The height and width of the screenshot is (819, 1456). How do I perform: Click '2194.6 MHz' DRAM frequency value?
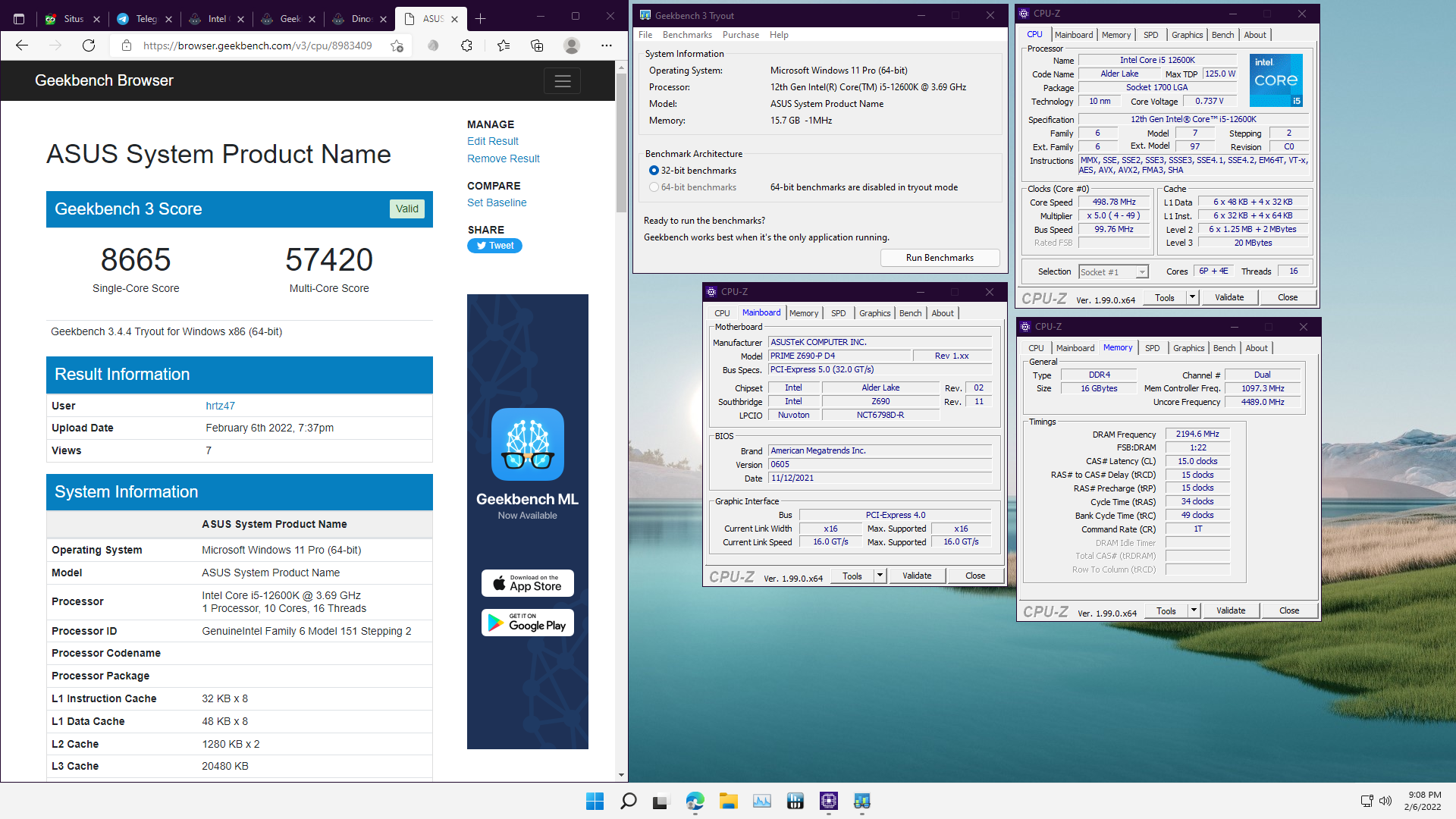(1197, 434)
